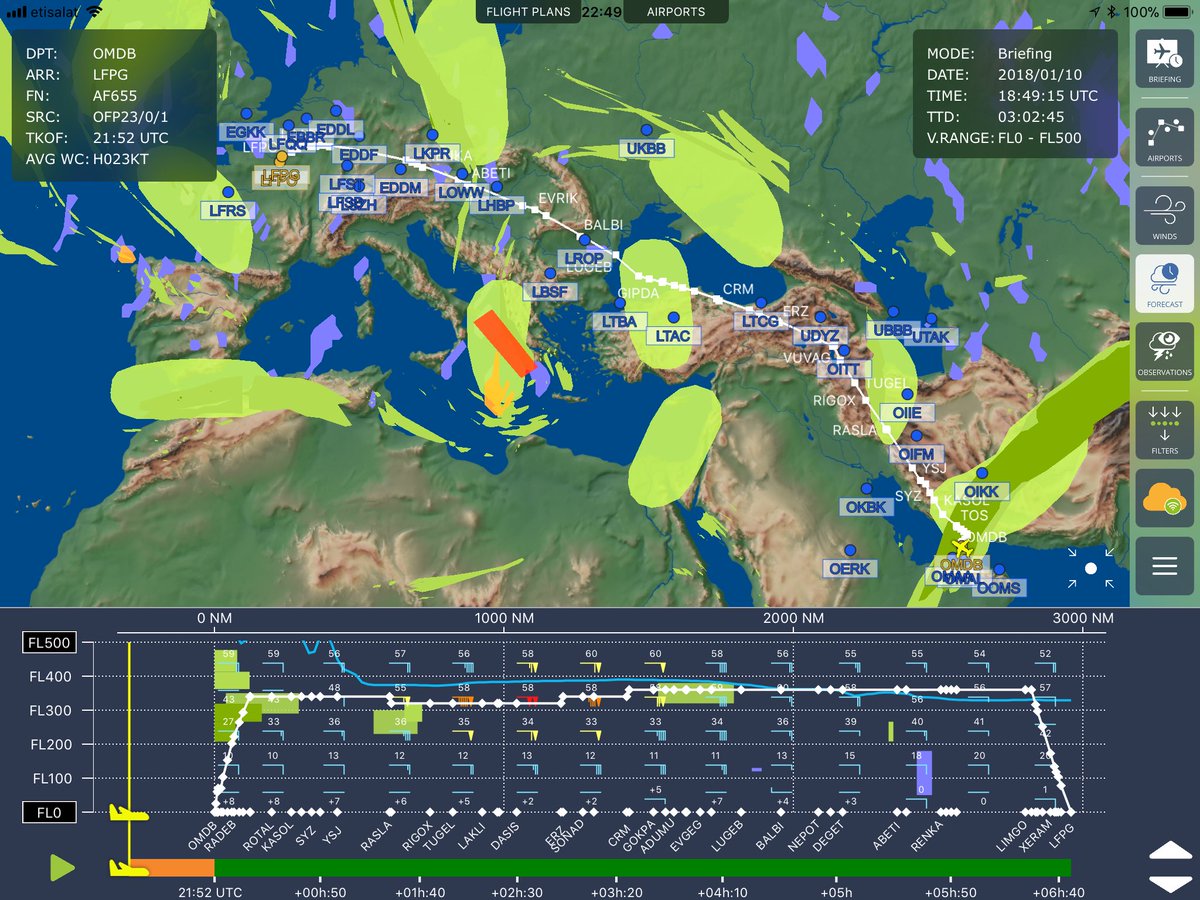Start timeline playback with green play button

63,868
